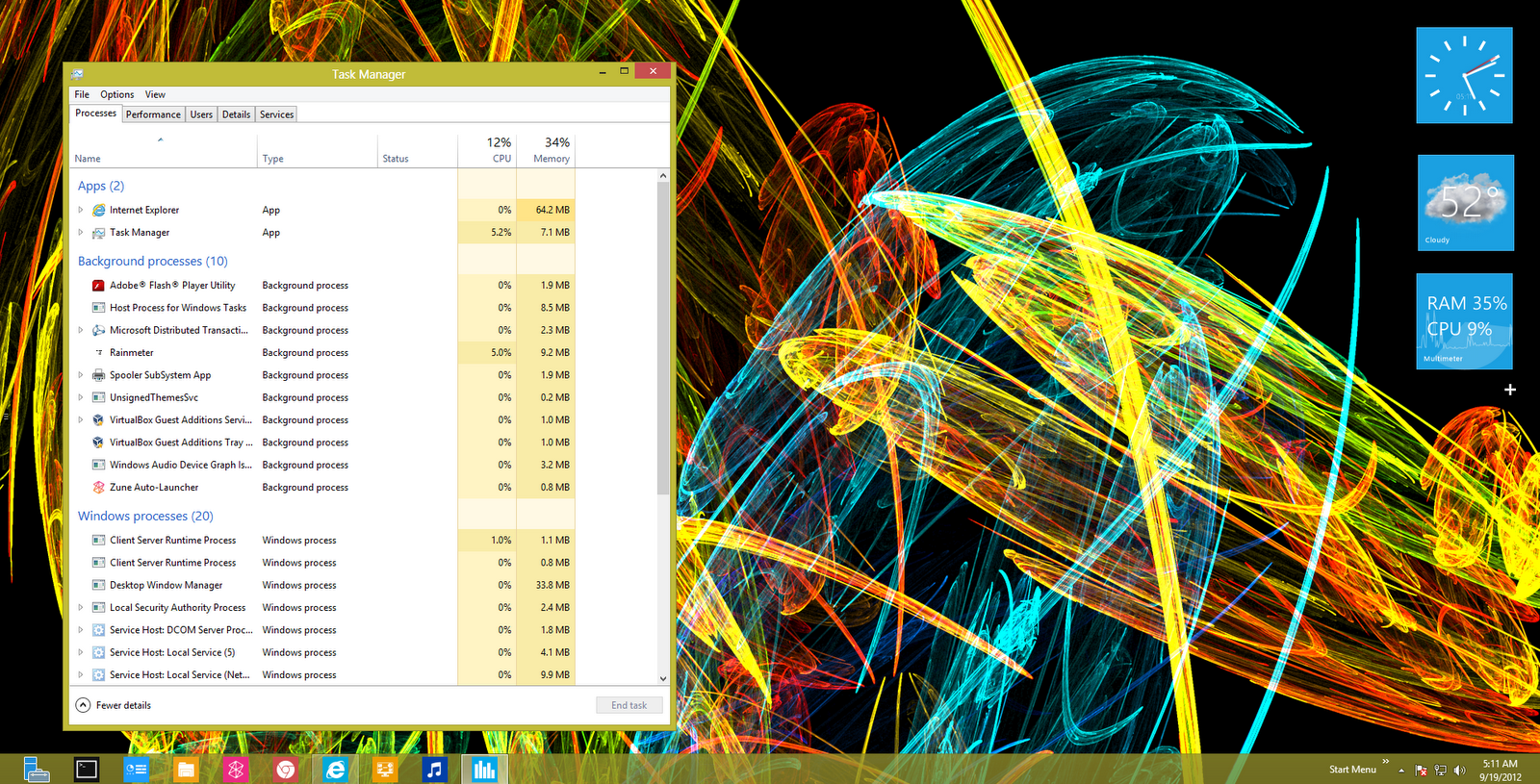Open the Action Center flag tray icon
The image size is (1540, 784).
[x=1421, y=770]
